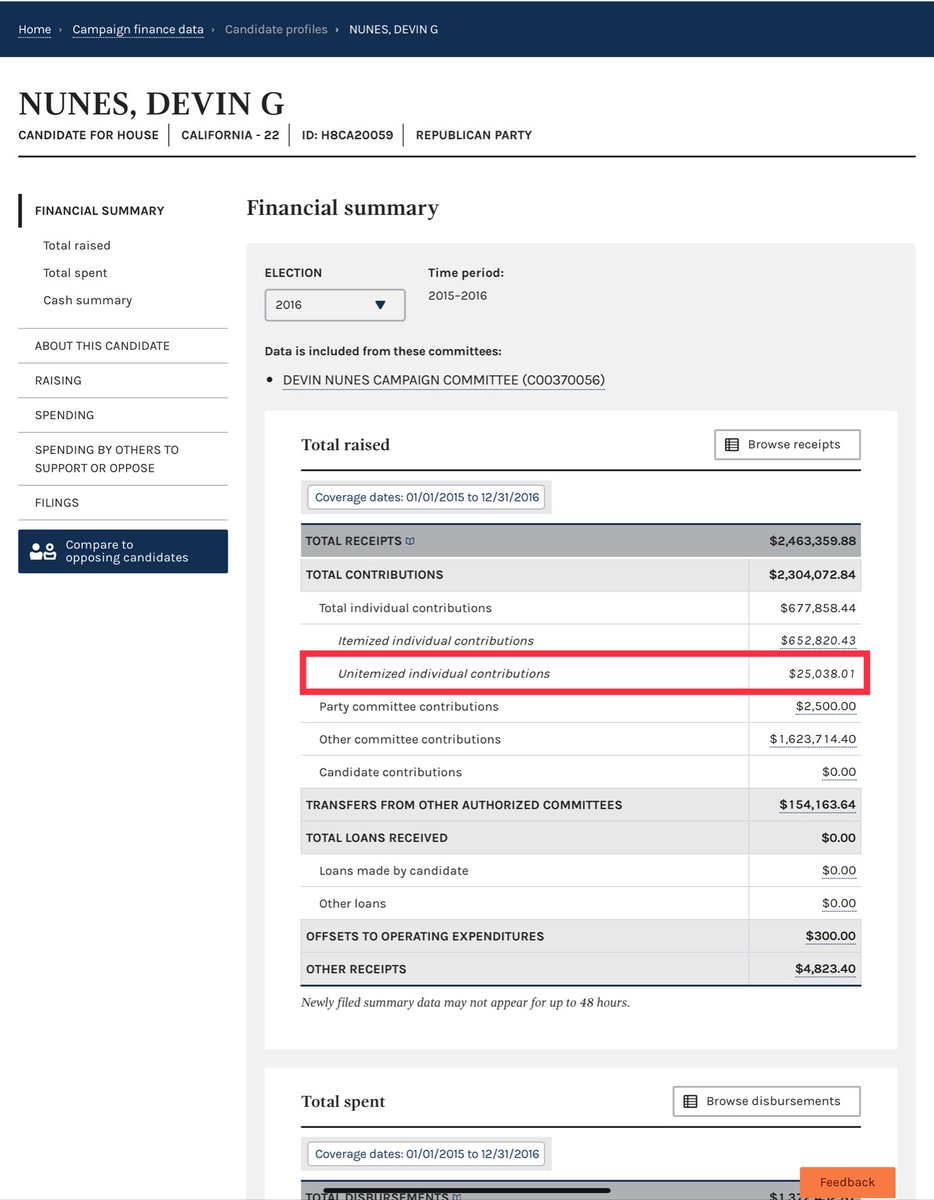Viewport: 934px width, 1200px height.
Task: Open the Feedback button
Action: (x=847, y=1182)
